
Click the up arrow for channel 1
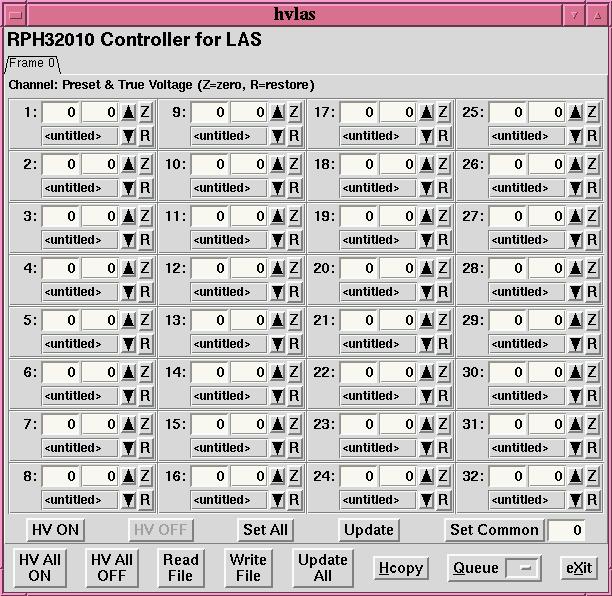(128, 112)
